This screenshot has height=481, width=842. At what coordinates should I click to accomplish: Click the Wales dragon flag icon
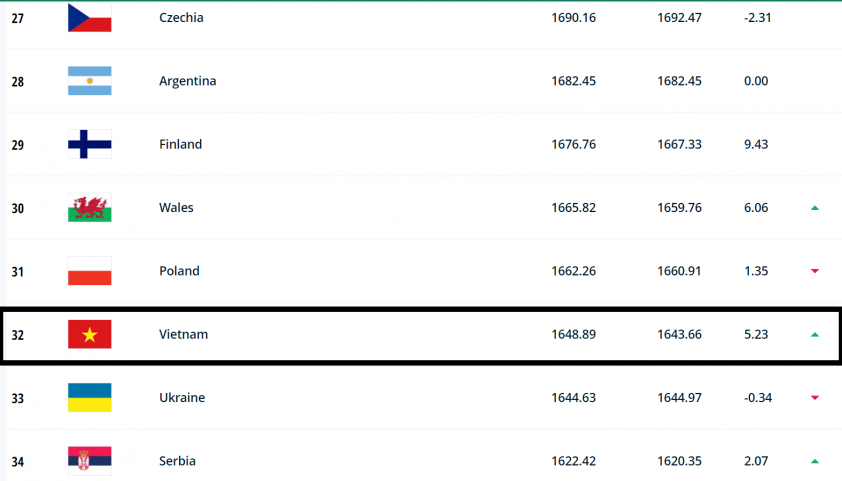(x=90, y=207)
